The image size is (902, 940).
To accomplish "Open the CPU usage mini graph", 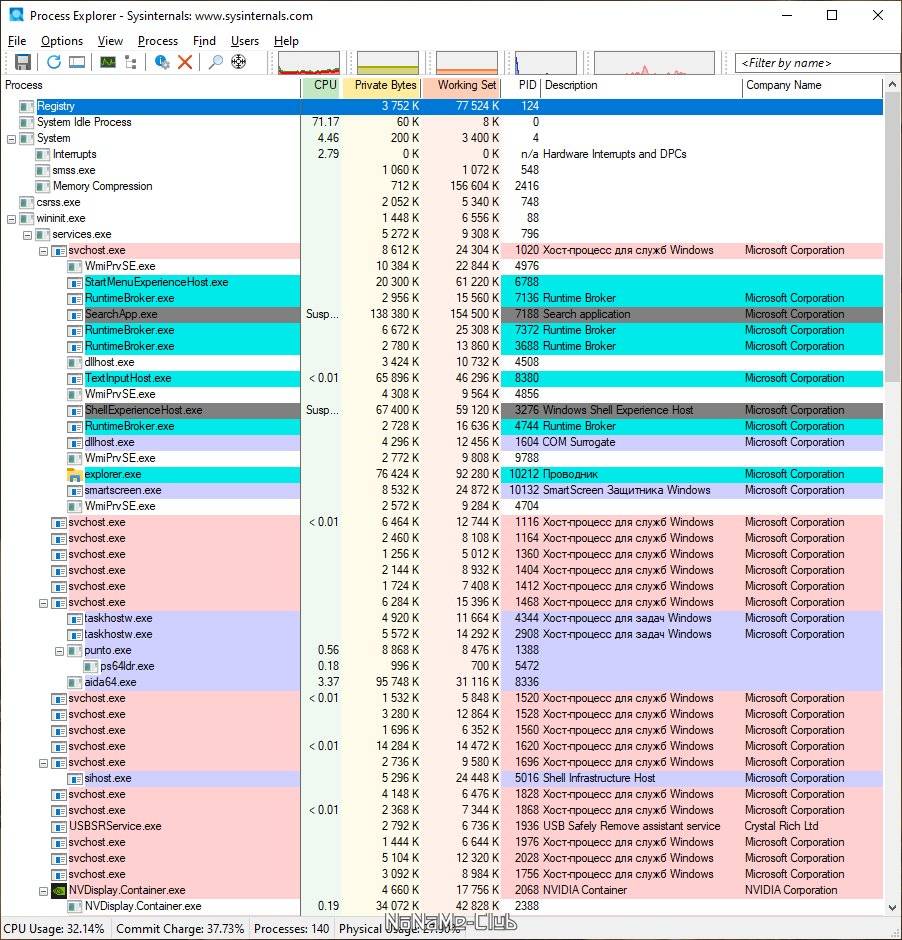I will pos(309,62).
